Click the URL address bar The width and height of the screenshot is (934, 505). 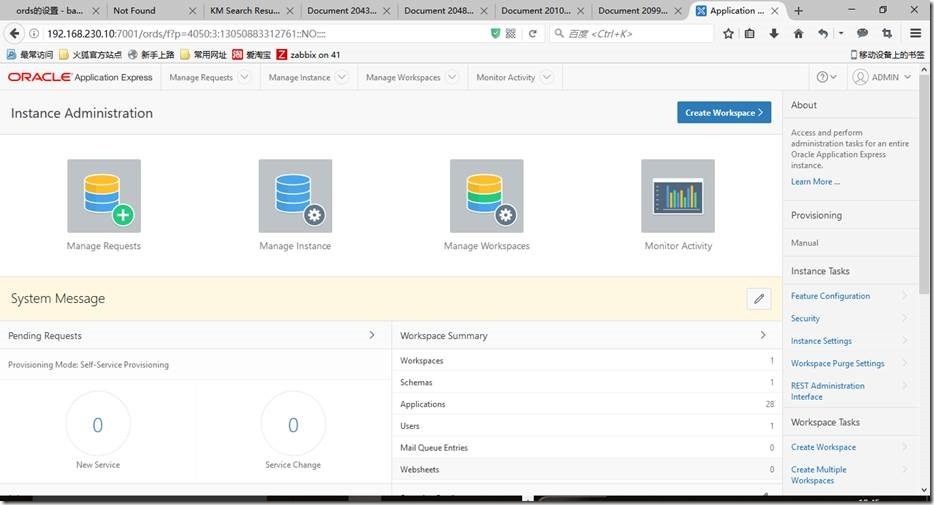click(262, 34)
